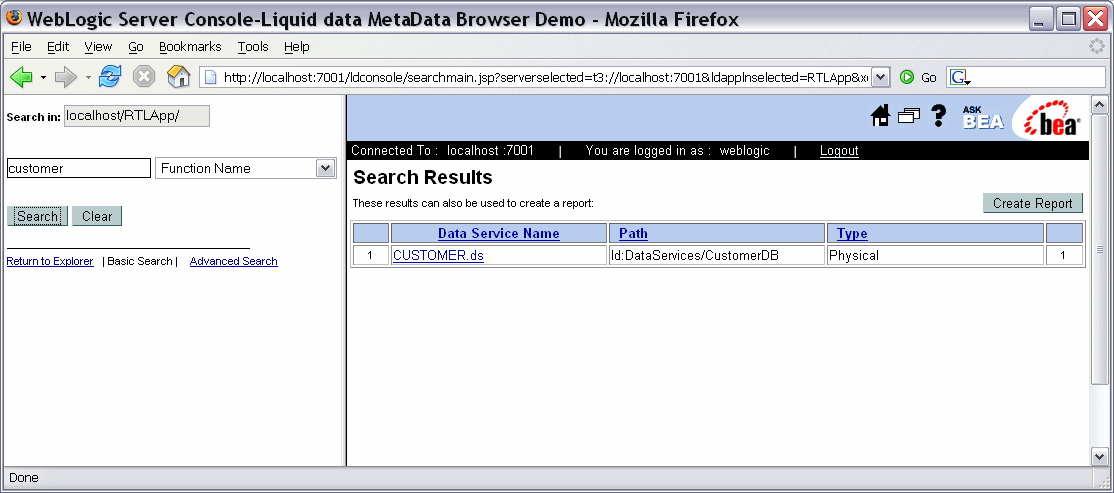The height and width of the screenshot is (493, 1114).
Task: Click the Google search engine icon
Action: tap(959, 77)
